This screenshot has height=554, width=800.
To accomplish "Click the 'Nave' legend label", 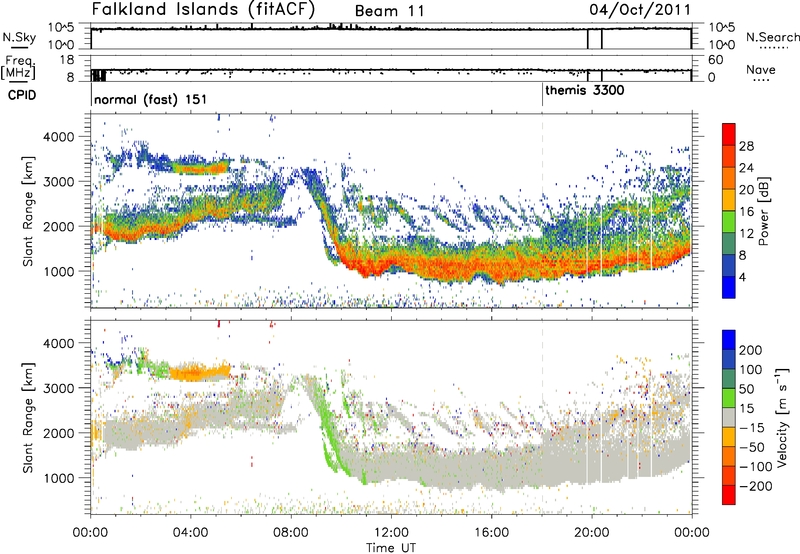I will 761,69.
